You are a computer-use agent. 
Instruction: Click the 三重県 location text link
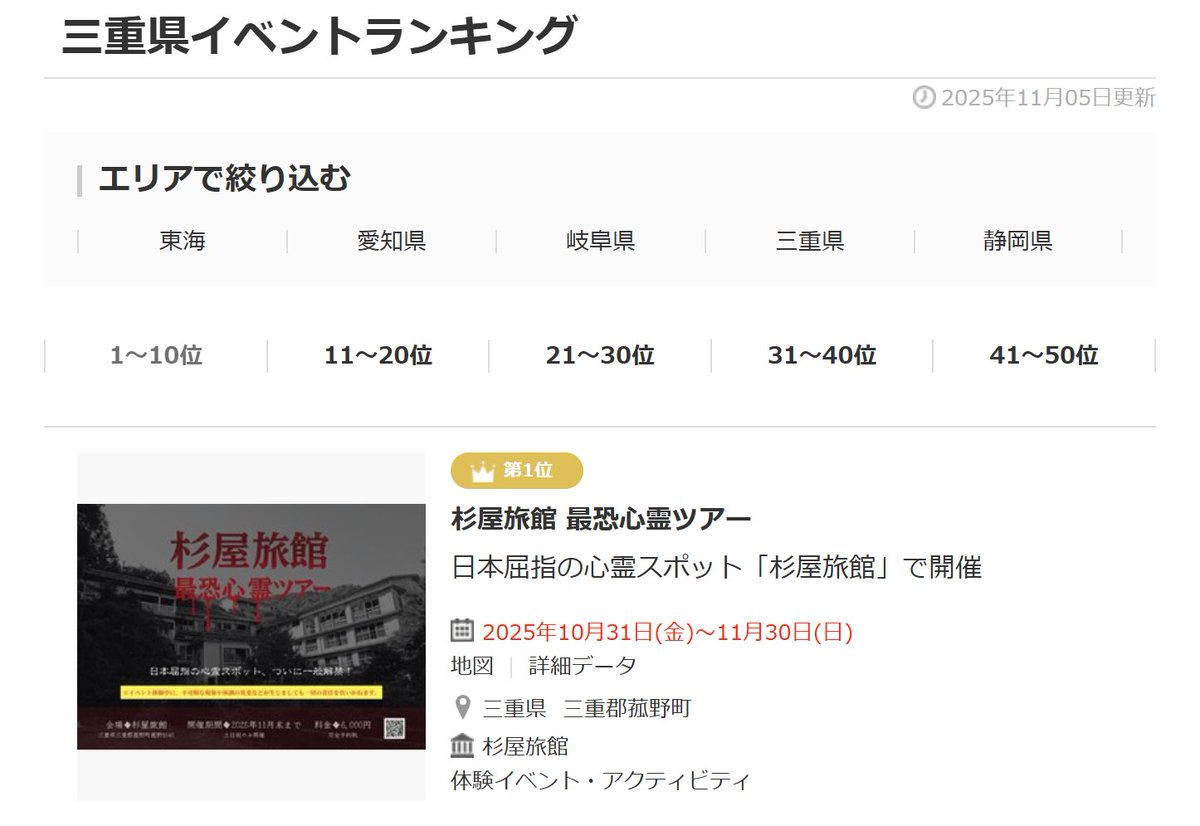[x=514, y=709]
